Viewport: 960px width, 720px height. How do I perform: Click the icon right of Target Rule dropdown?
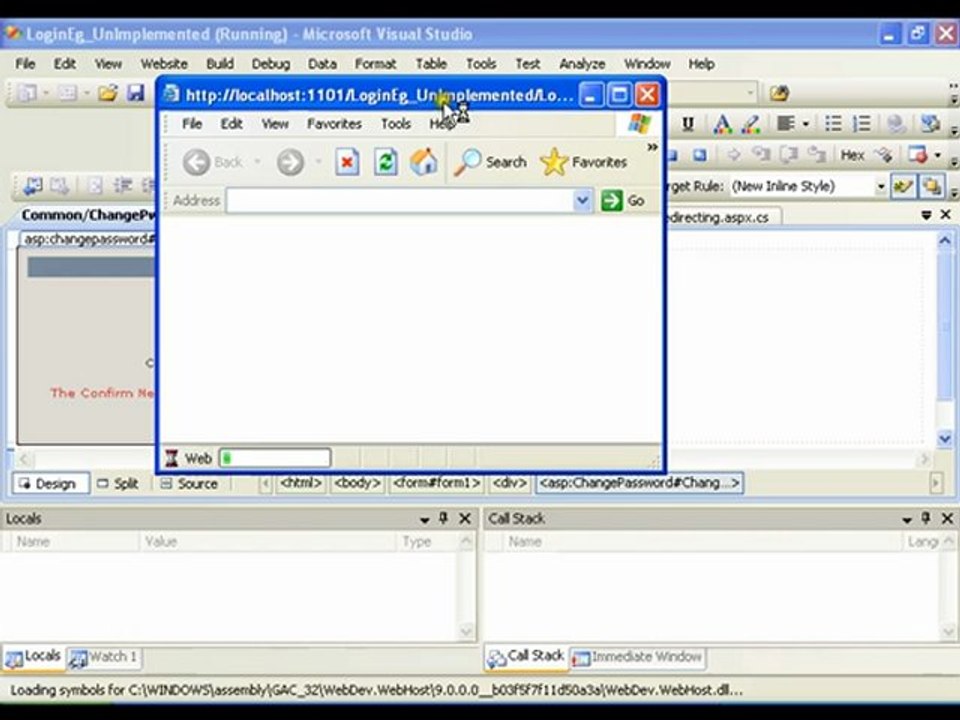(902, 187)
